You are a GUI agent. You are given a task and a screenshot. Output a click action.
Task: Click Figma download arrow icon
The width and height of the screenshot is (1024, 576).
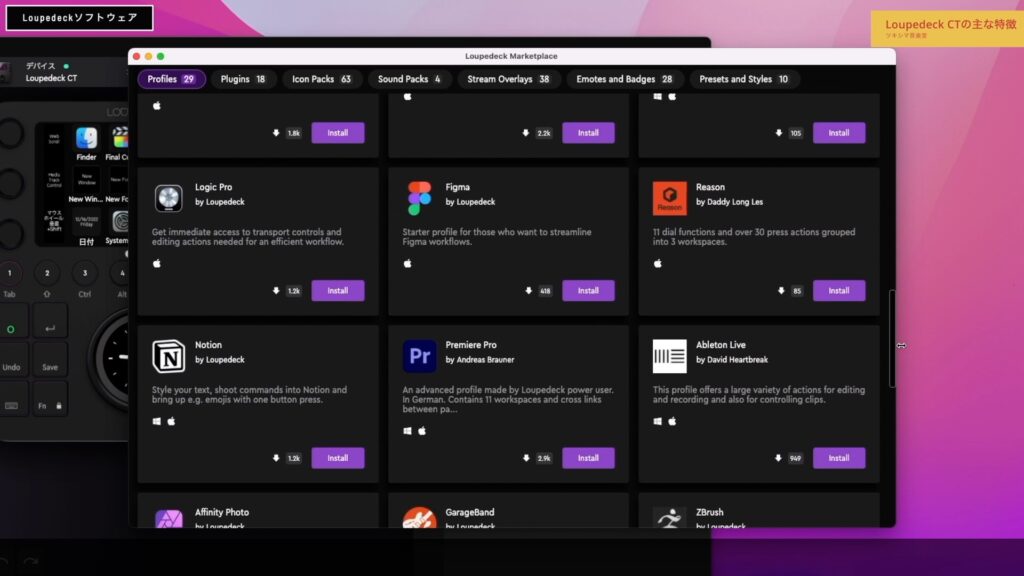point(528,291)
